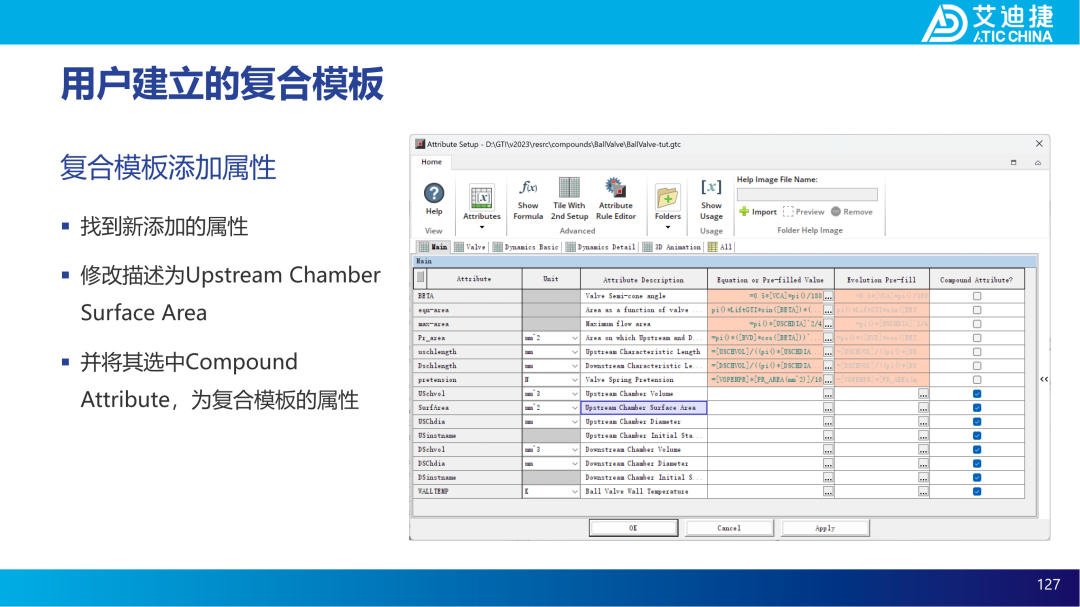Open equation ellipsis for DSchvol row

click(828, 450)
